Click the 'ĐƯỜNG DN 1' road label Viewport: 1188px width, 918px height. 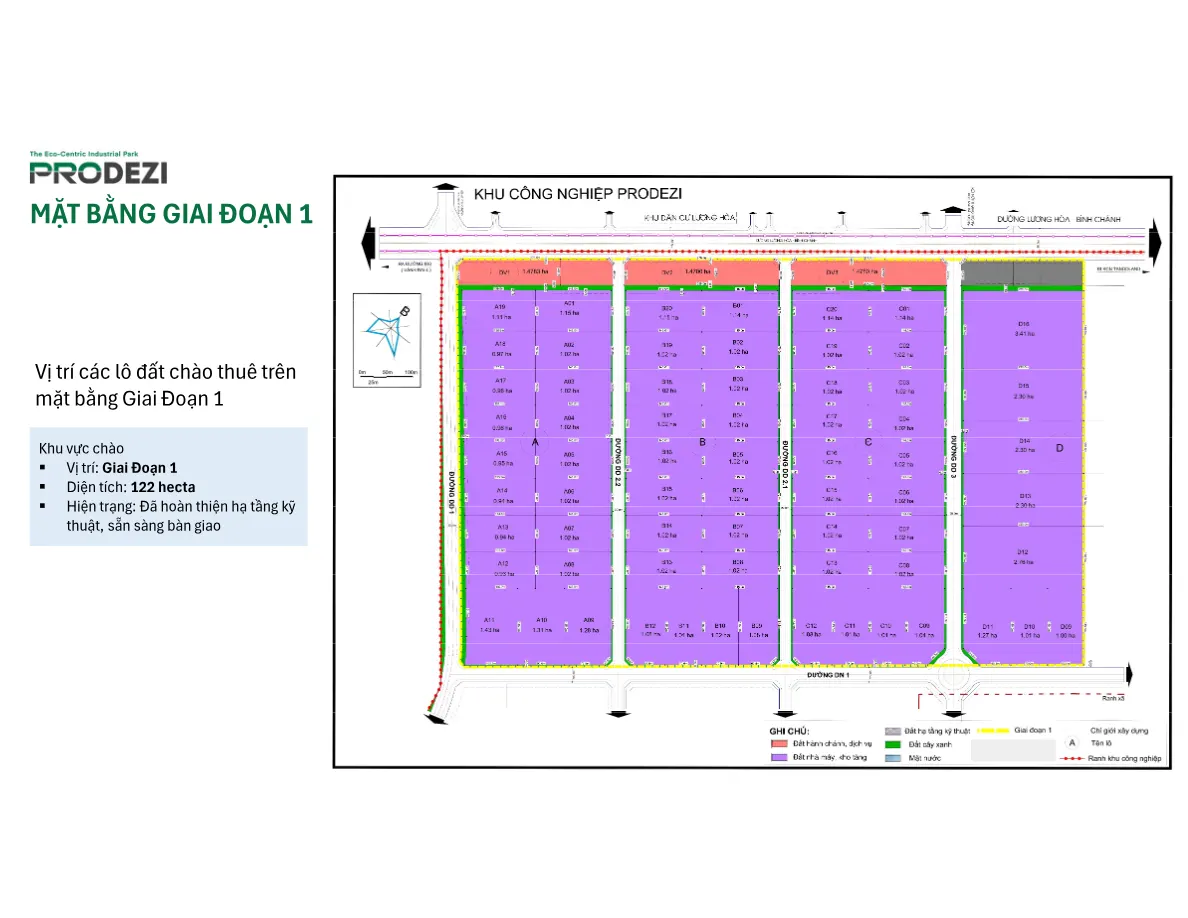click(x=828, y=675)
